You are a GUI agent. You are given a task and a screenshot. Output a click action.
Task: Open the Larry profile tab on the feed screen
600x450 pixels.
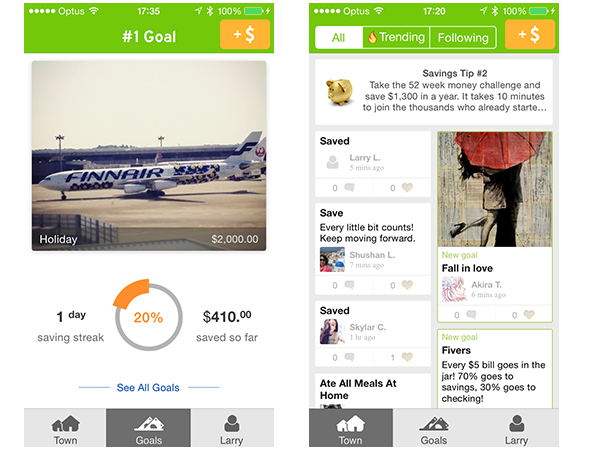(517, 429)
